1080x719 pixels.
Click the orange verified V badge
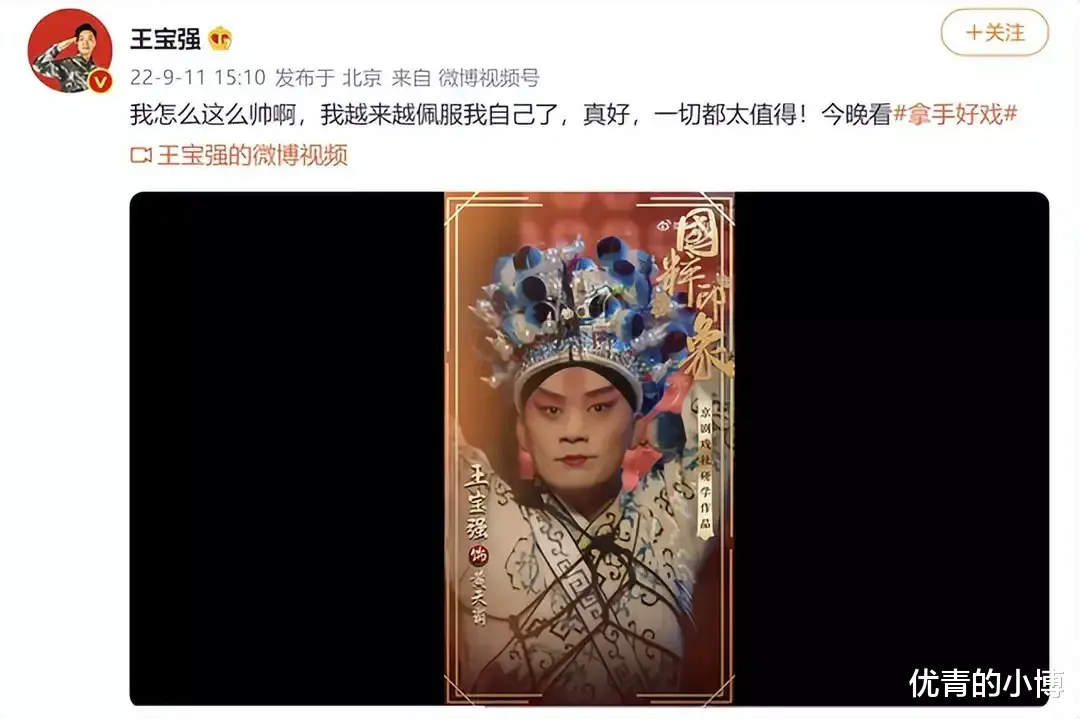pos(101,82)
